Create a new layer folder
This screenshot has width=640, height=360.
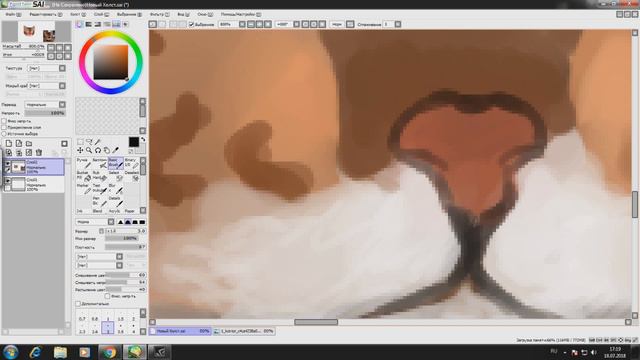[29, 143]
